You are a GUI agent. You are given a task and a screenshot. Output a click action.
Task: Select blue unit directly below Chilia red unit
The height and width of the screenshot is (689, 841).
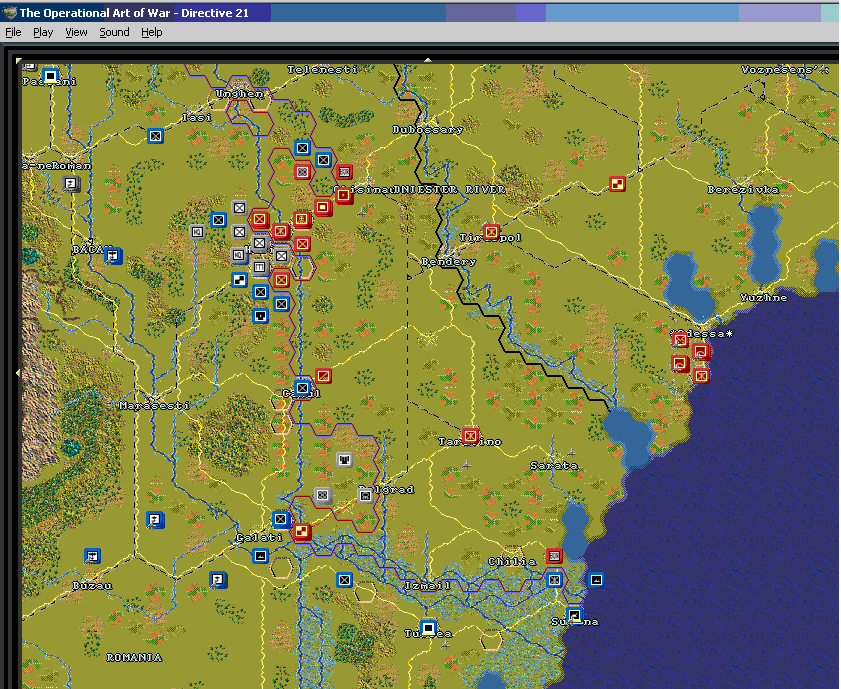point(555,580)
